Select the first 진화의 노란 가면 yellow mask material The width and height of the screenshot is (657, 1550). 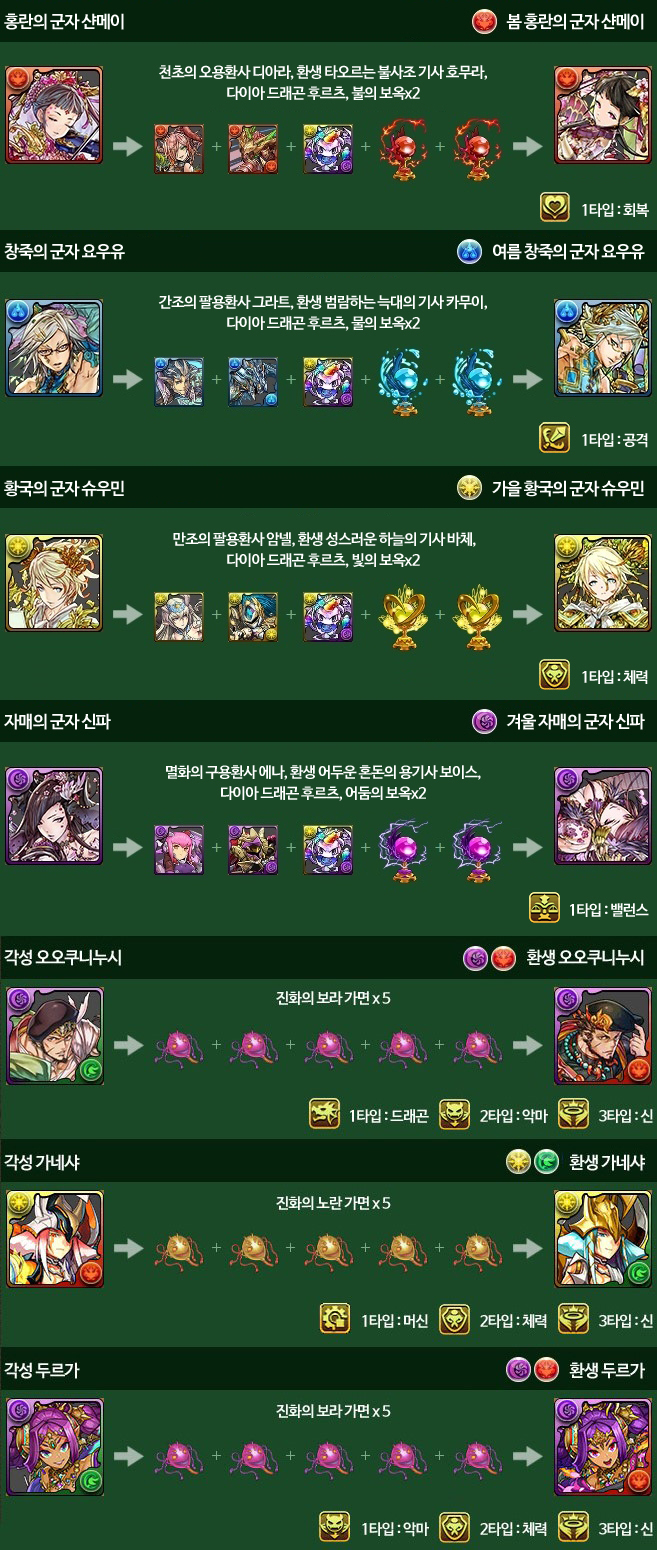(x=179, y=1248)
